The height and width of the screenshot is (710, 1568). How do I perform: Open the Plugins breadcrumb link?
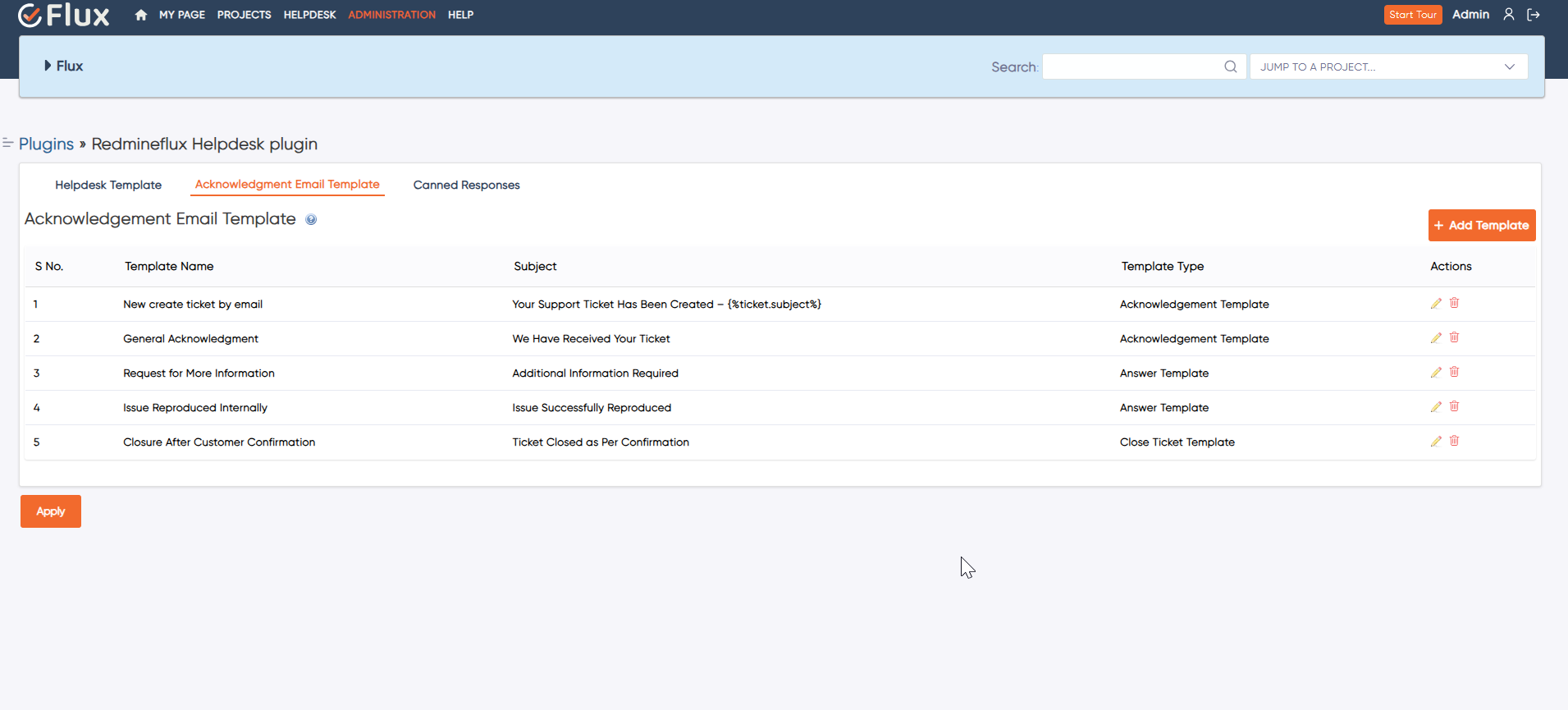click(x=46, y=144)
